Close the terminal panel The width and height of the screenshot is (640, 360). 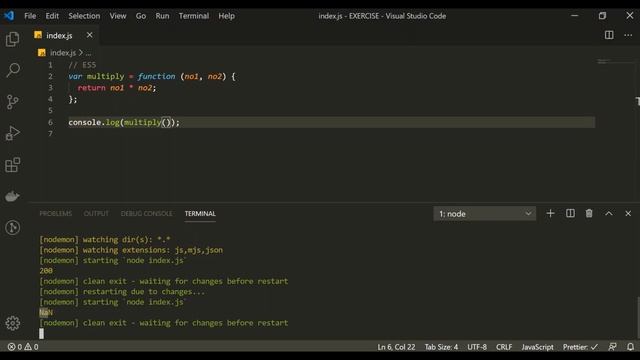628,213
